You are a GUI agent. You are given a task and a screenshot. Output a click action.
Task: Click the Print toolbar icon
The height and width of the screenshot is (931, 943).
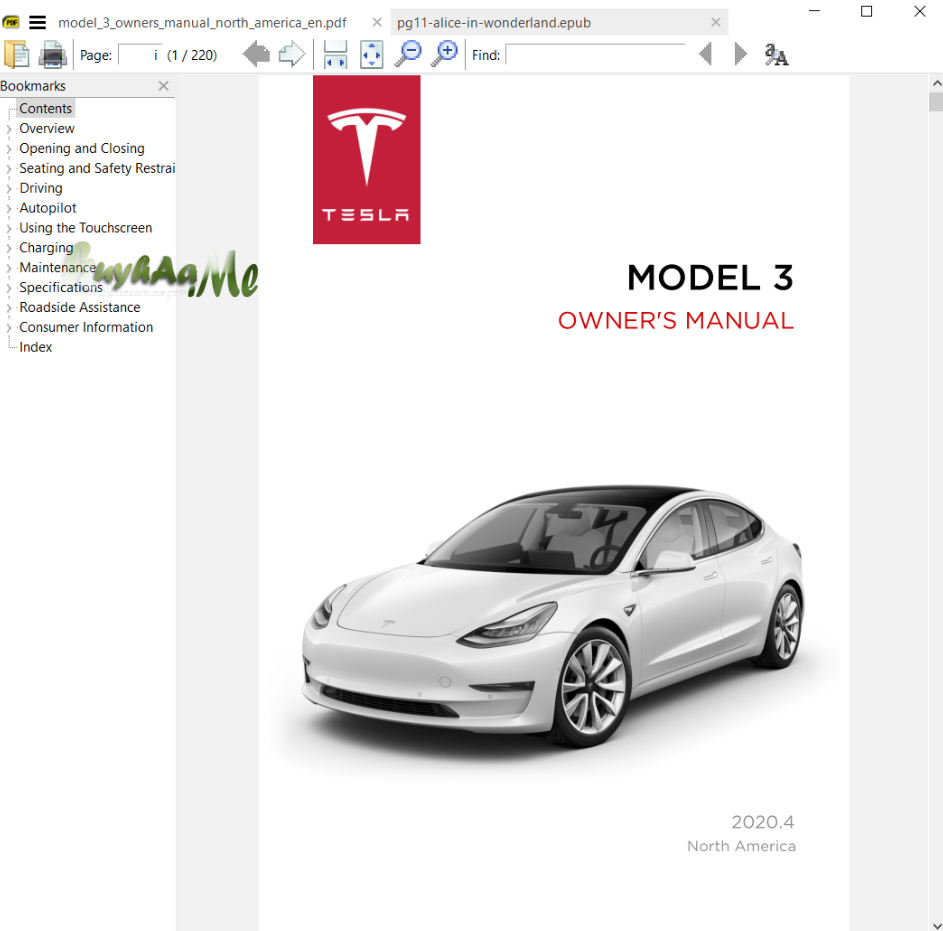point(52,55)
